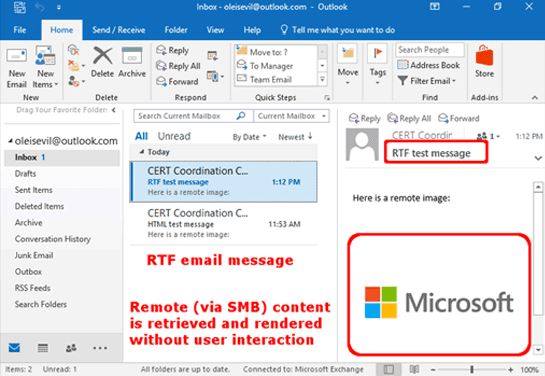Expand the message header chevron

coord(538,158)
